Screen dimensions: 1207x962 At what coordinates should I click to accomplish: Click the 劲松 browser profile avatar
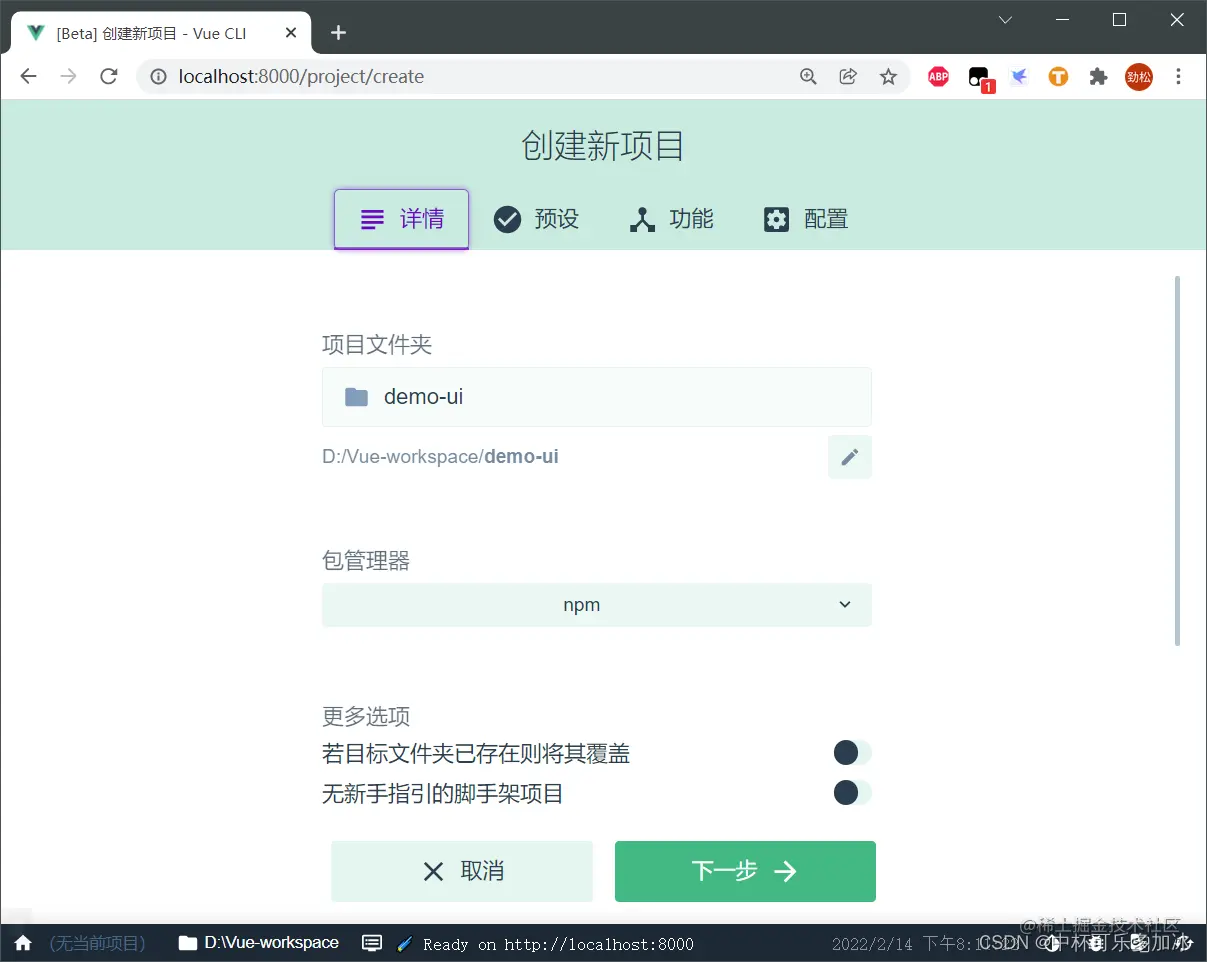(1139, 76)
